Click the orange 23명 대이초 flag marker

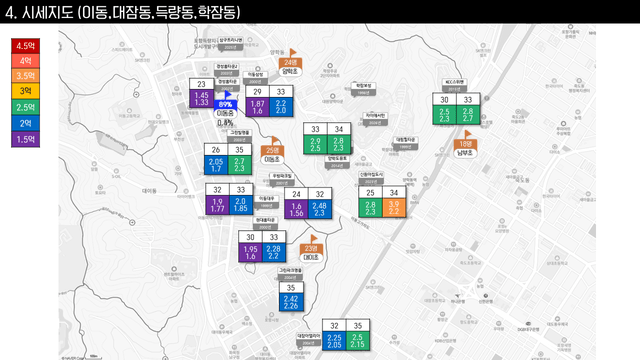coord(311,249)
